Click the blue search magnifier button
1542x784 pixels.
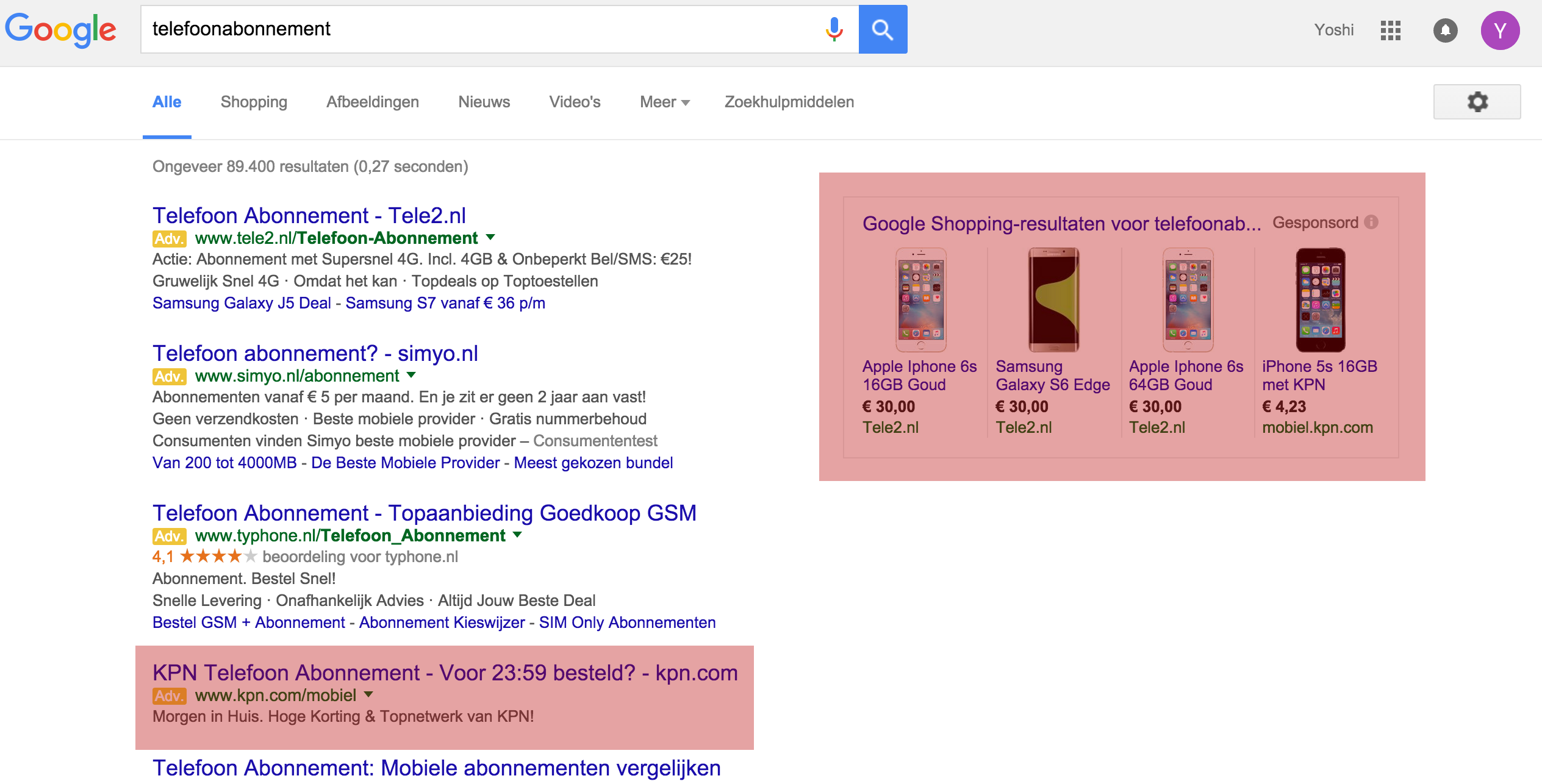point(883,29)
